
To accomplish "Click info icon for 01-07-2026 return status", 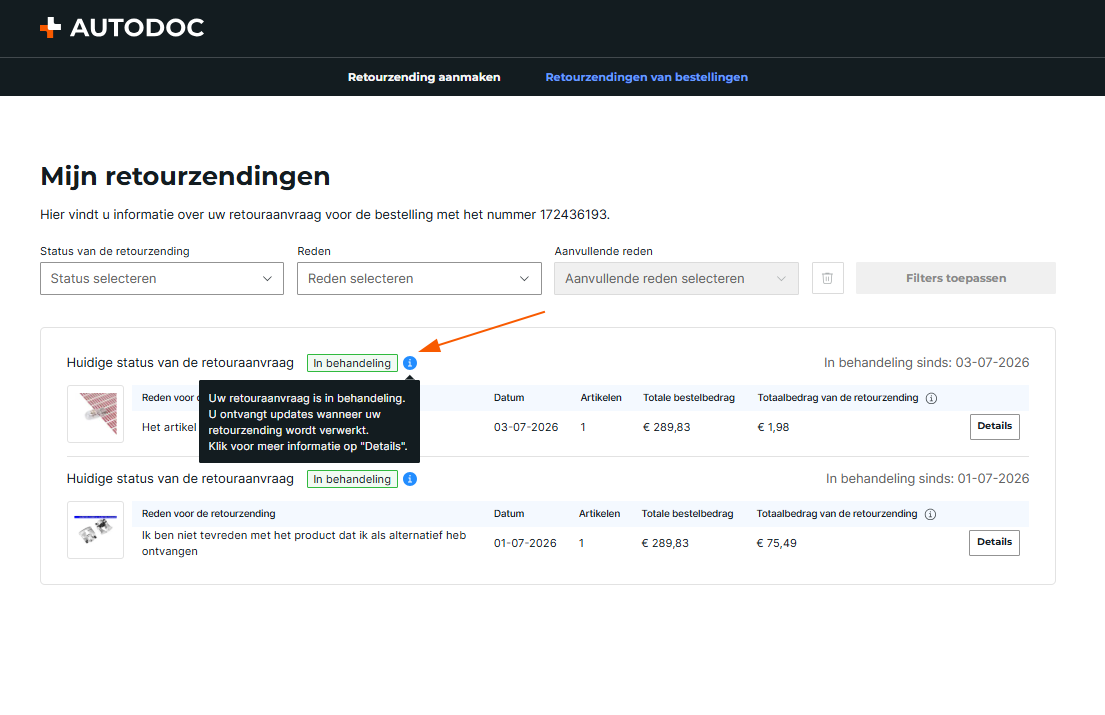I will click(410, 479).
